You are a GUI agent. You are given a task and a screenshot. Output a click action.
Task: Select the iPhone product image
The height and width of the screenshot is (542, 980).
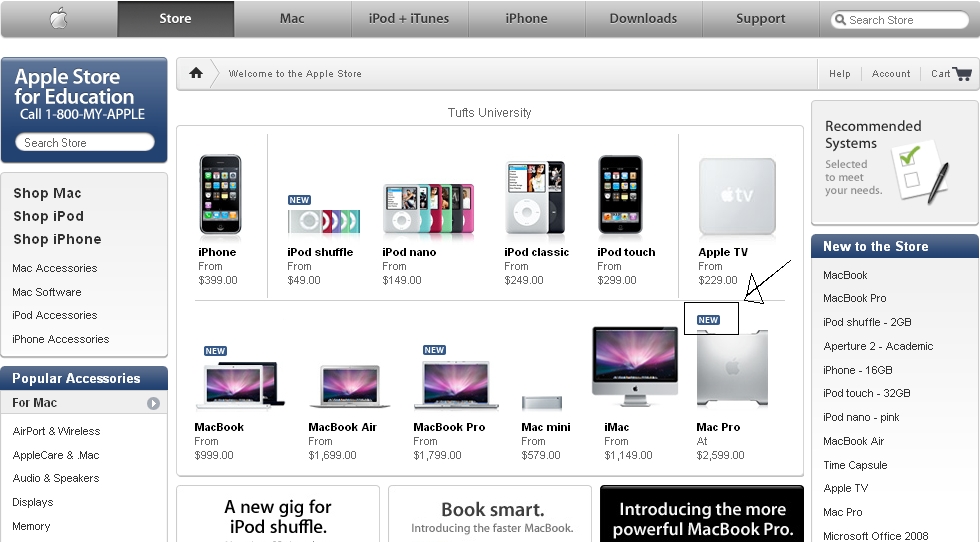click(x=220, y=194)
